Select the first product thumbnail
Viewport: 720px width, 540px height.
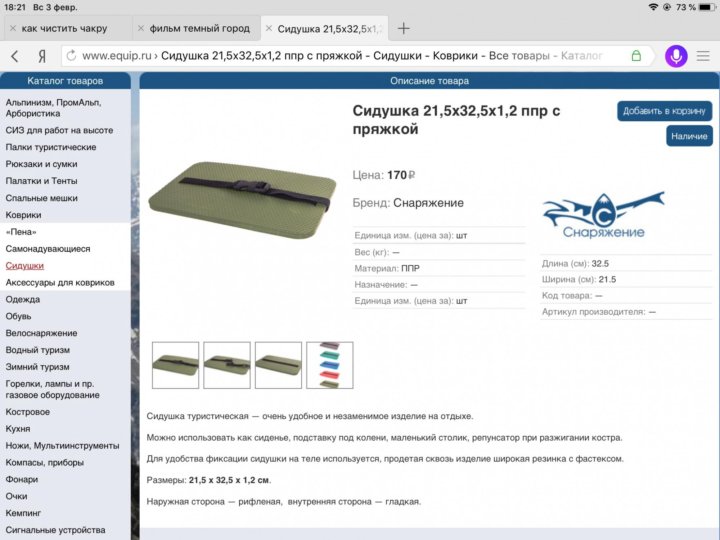coord(175,365)
